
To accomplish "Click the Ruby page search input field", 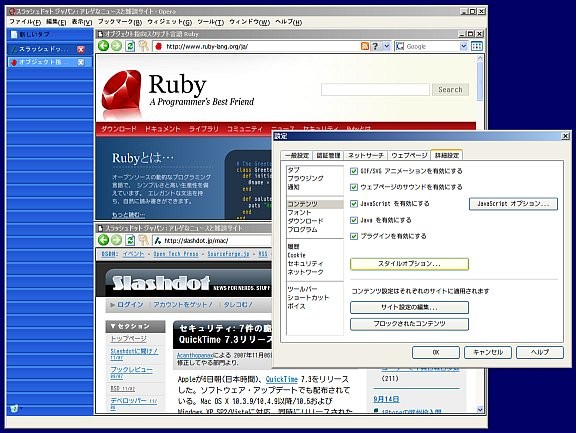I will coord(375,90).
